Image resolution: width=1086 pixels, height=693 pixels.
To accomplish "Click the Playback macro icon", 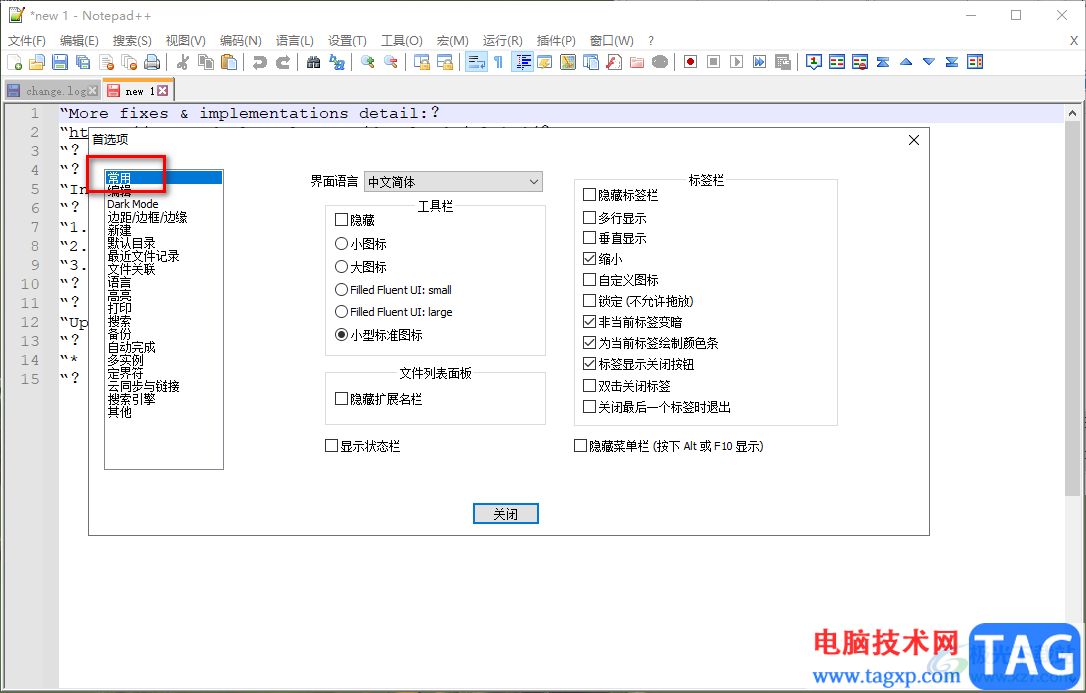I will click(736, 62).
